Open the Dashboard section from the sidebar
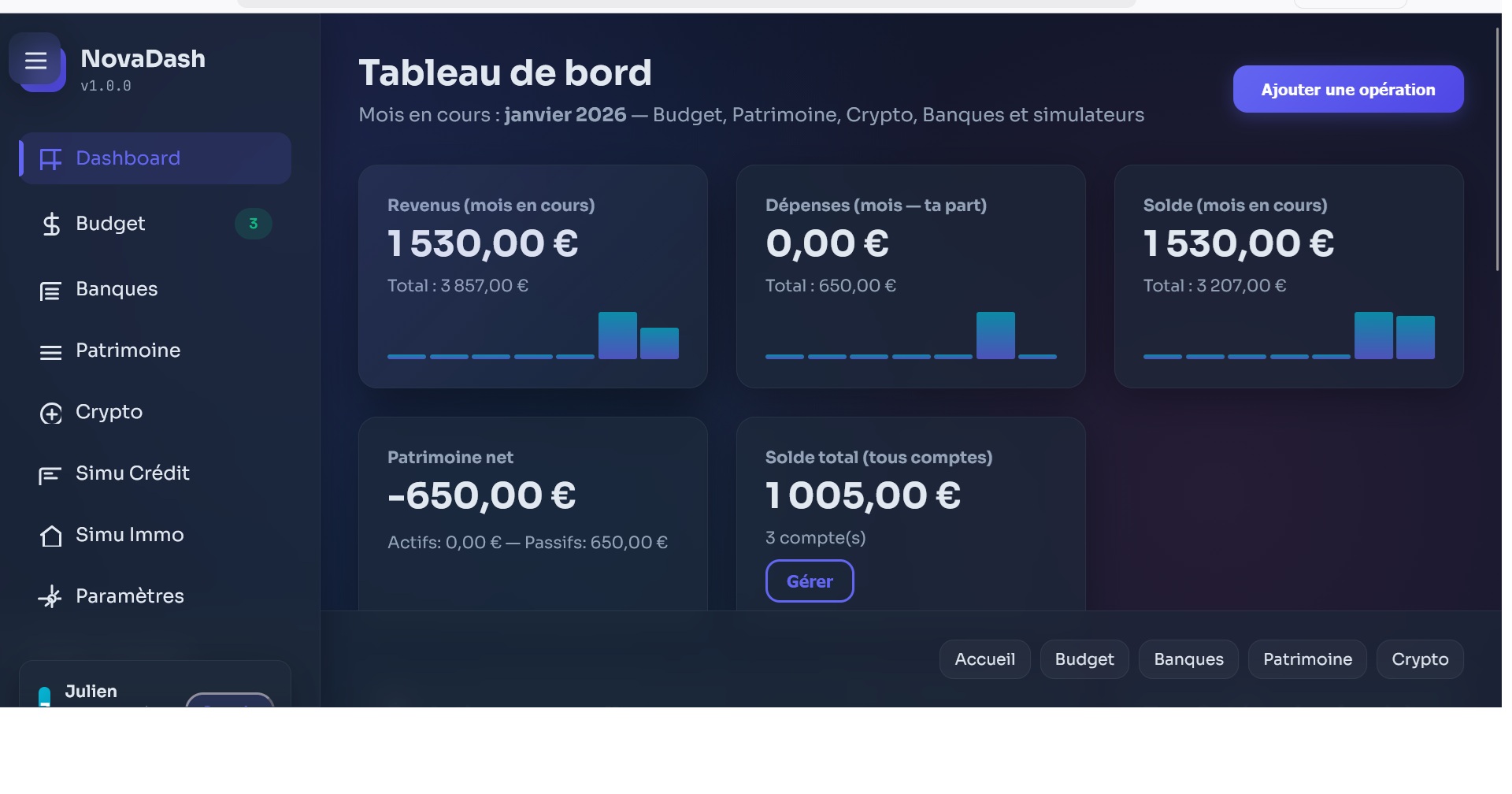The height and width of the screenshot is (794, 1512). point(128,158)
